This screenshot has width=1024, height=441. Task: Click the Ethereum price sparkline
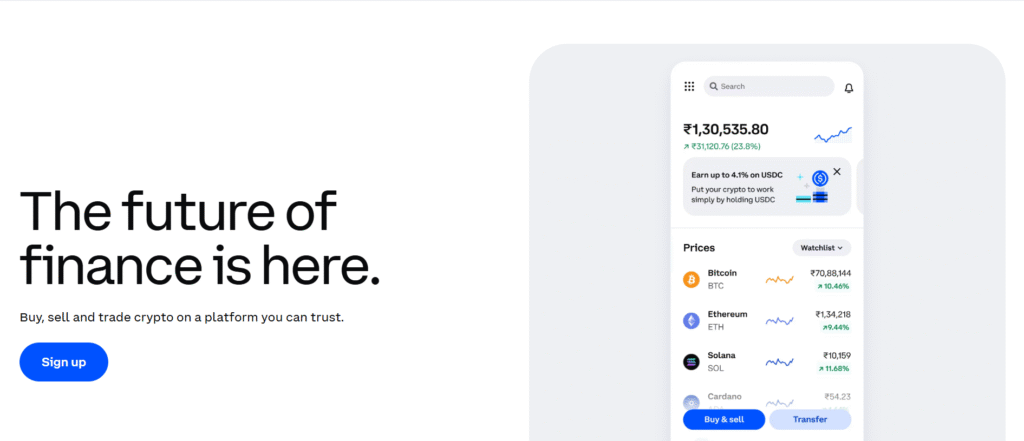coord(779,321)
